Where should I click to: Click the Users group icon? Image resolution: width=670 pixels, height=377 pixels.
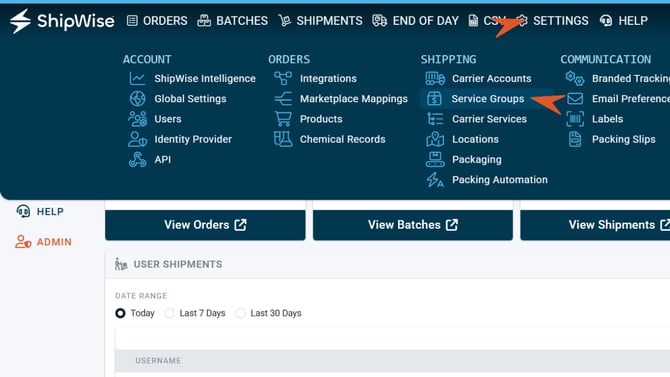tap(138, 119)
